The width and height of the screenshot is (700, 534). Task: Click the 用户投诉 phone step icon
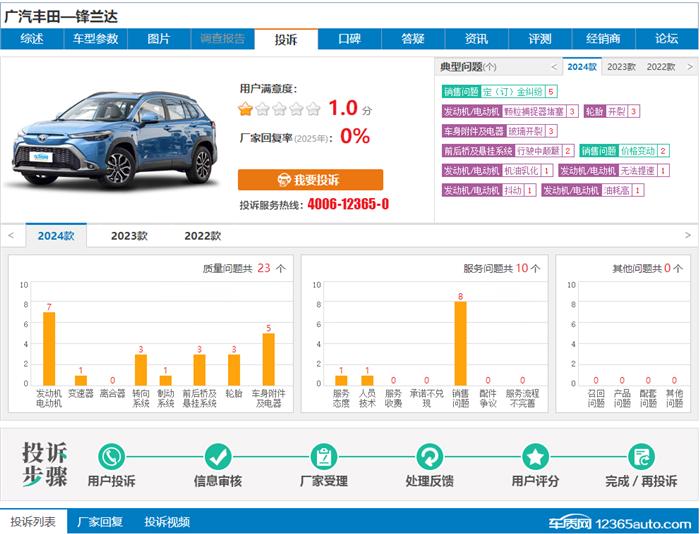[111, 457]
